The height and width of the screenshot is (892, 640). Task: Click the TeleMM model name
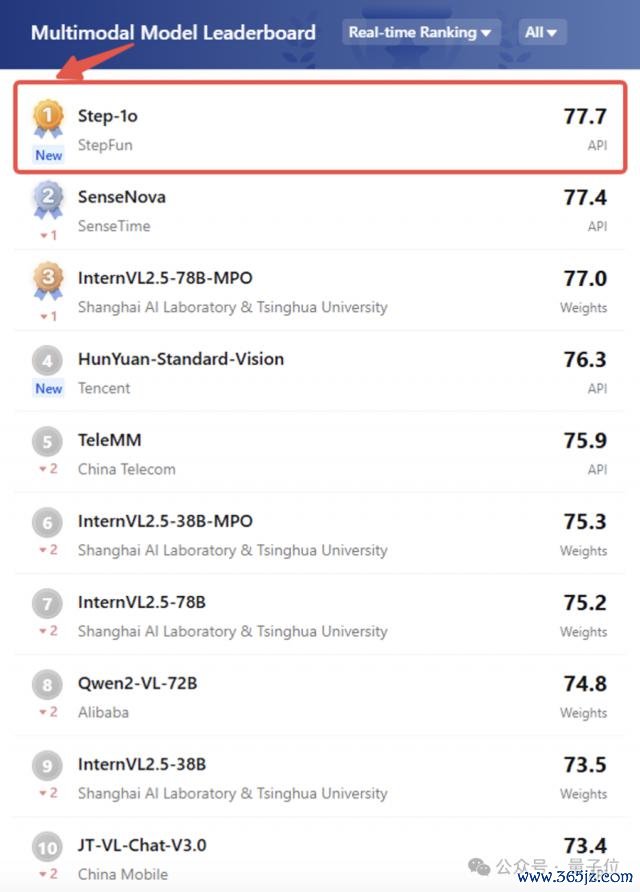point(110,440)
